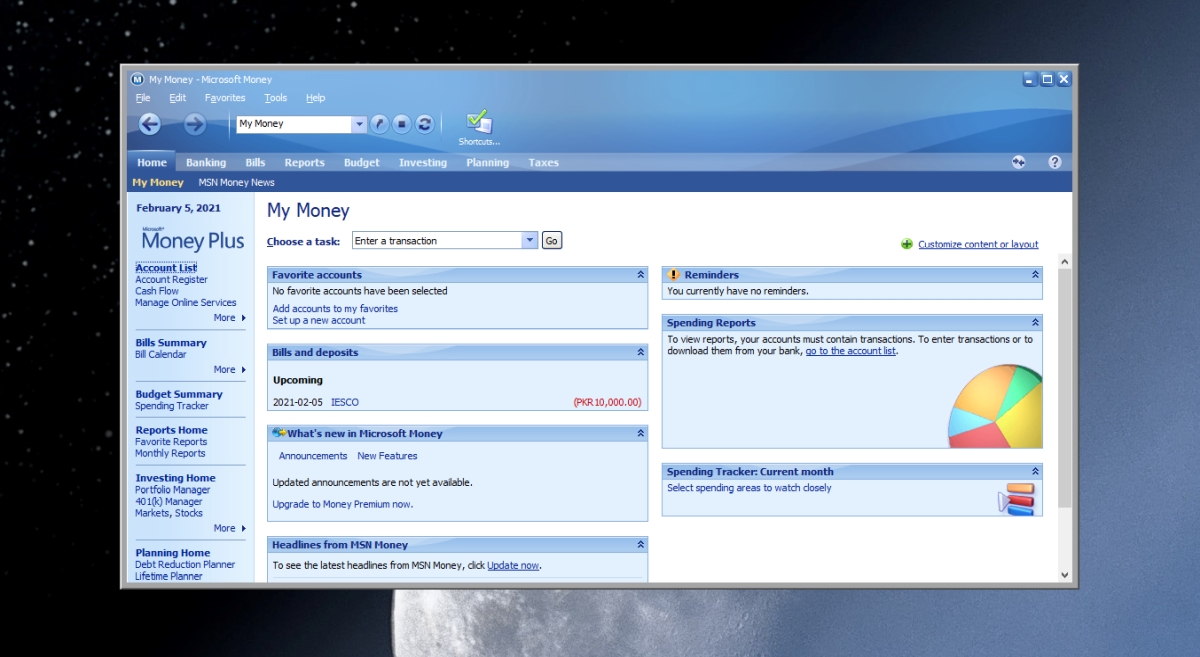
Task: Collapse the Bills and deposits panel
Action: (x=640, y=353)
